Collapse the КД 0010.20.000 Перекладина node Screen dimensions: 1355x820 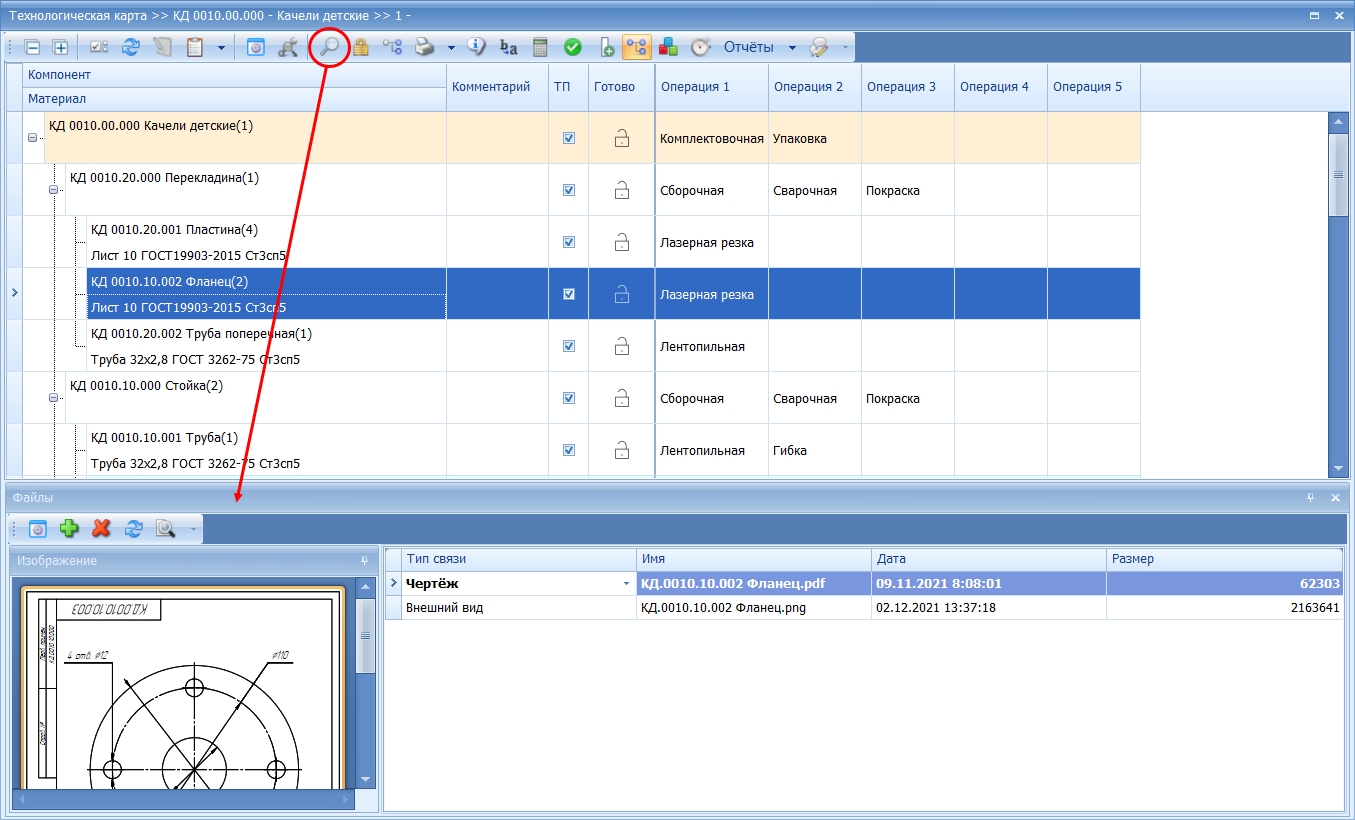coord(53,190)
